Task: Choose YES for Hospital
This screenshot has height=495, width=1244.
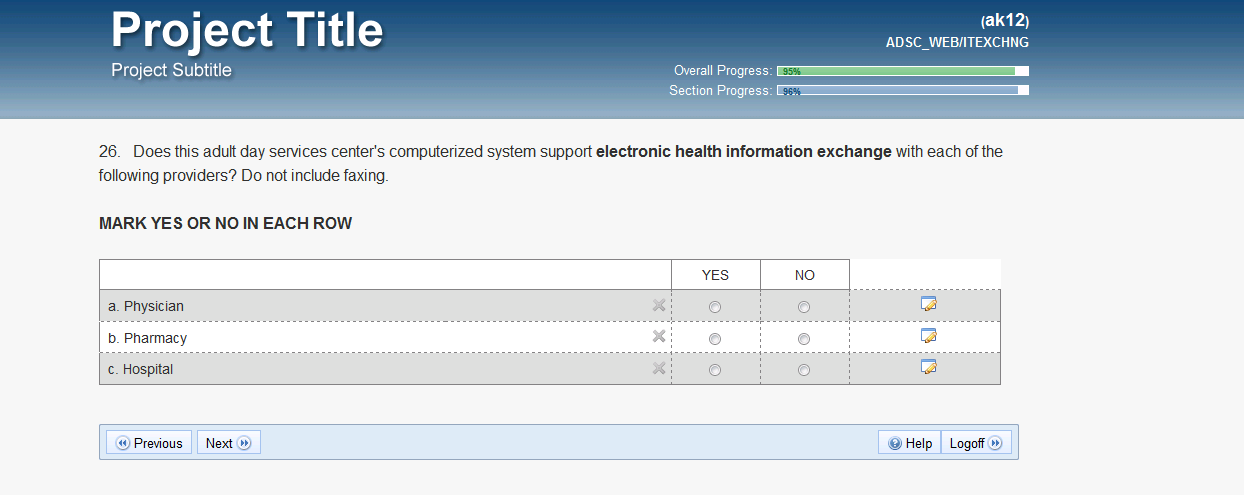Action: click(715, 370)
